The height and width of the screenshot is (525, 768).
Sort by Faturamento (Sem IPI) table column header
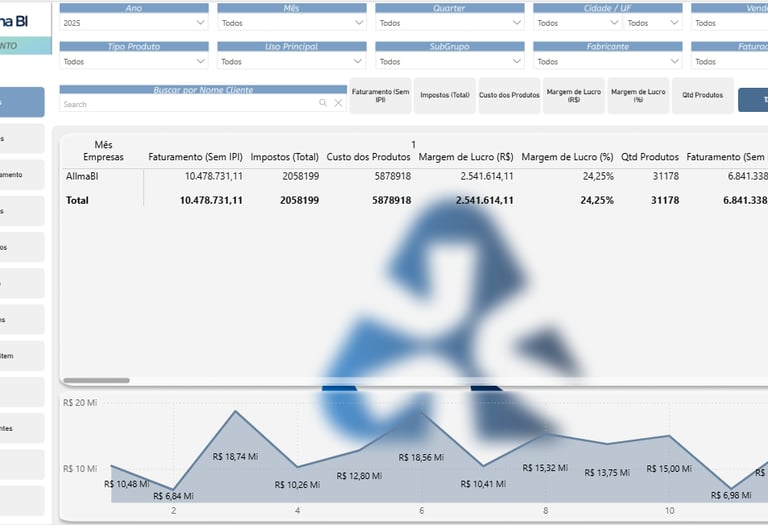[x=195, y=157]
